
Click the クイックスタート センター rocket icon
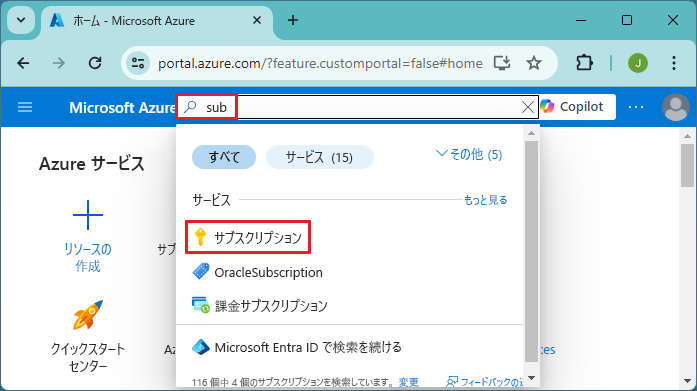(x=88, y=315)
